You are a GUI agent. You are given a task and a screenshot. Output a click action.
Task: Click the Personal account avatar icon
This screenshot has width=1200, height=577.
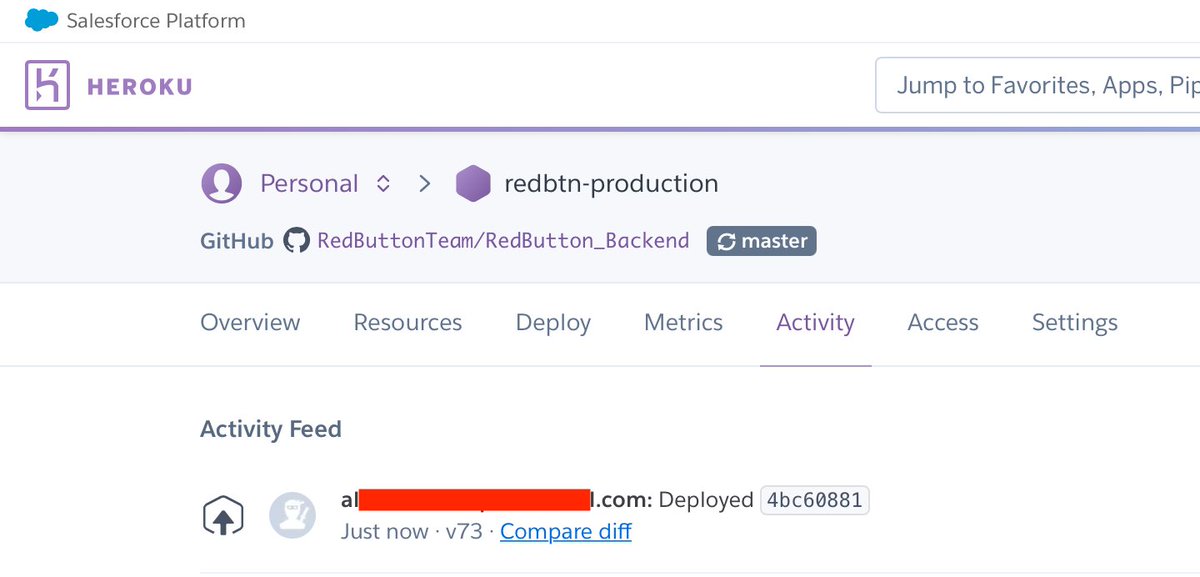tap(221, 184)
